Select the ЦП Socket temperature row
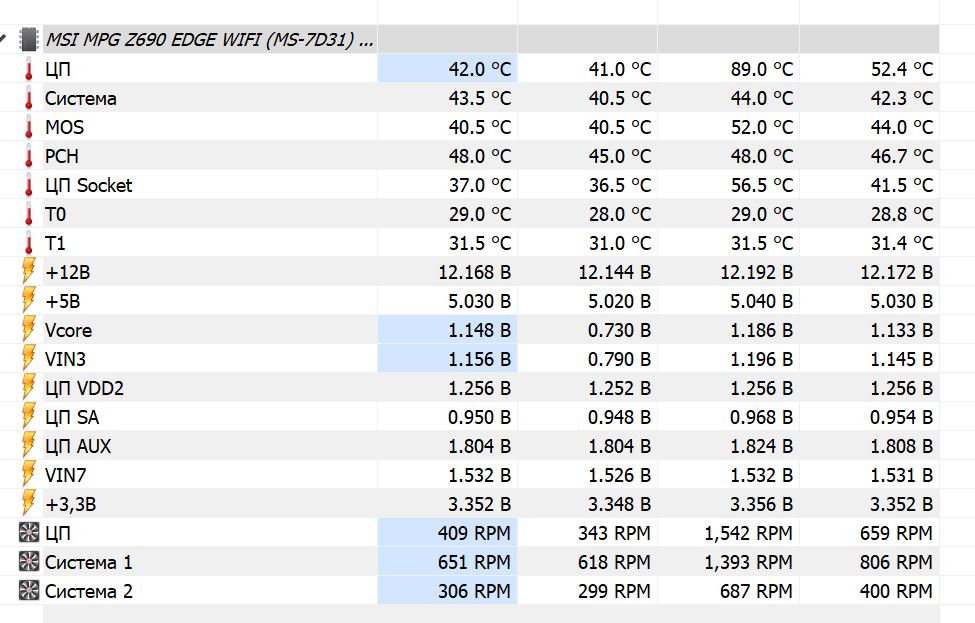Screen dimensions: 975x623 tap(88, 185)
